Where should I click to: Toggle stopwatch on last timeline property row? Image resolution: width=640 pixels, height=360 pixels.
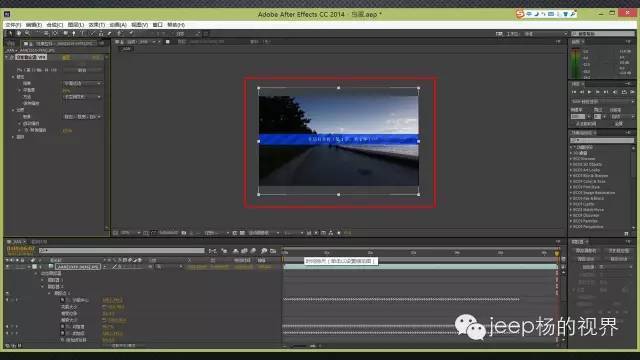click(62, 340)
